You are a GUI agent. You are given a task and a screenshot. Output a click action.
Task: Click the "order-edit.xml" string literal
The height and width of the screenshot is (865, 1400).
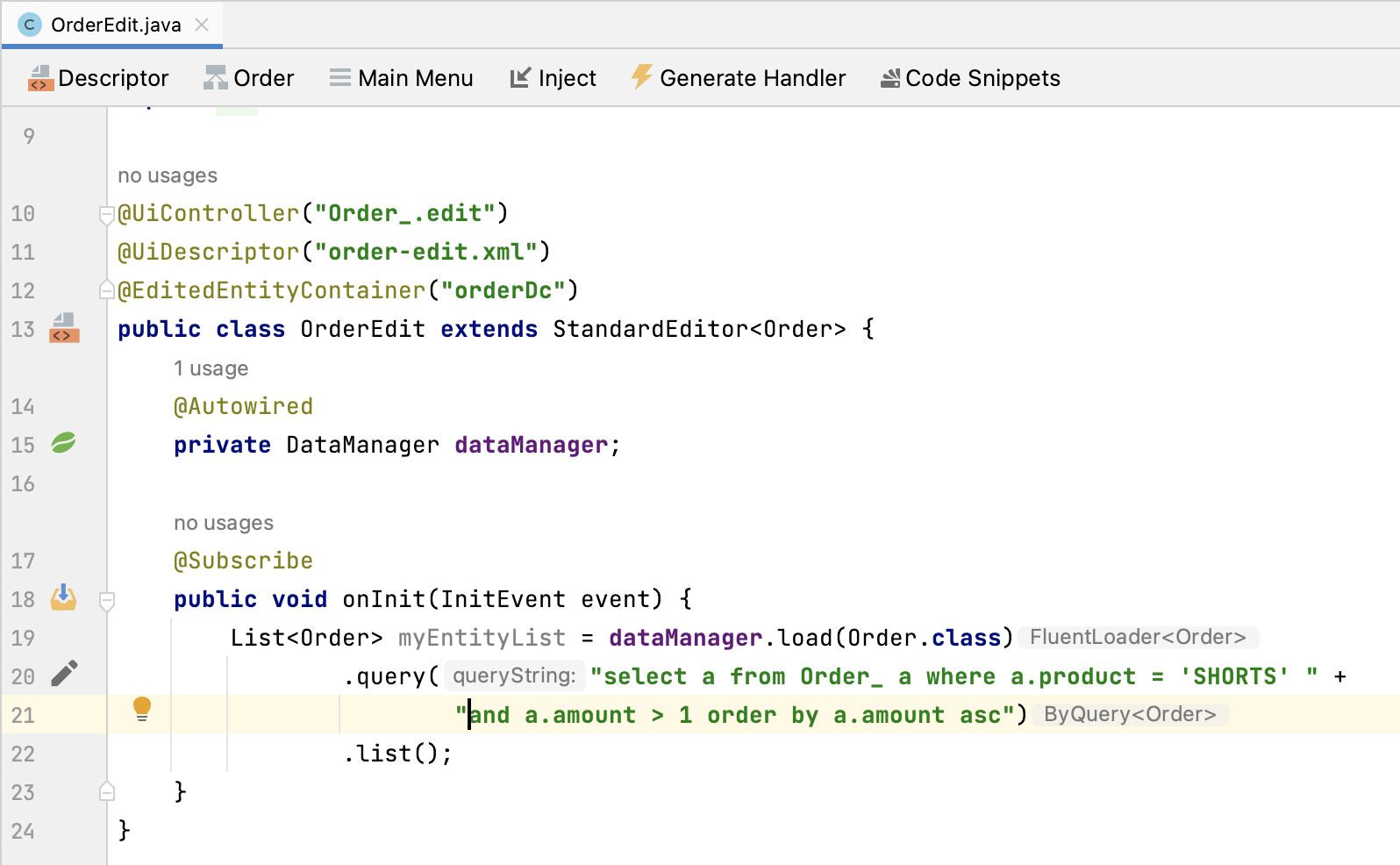[x=425, y=252]
